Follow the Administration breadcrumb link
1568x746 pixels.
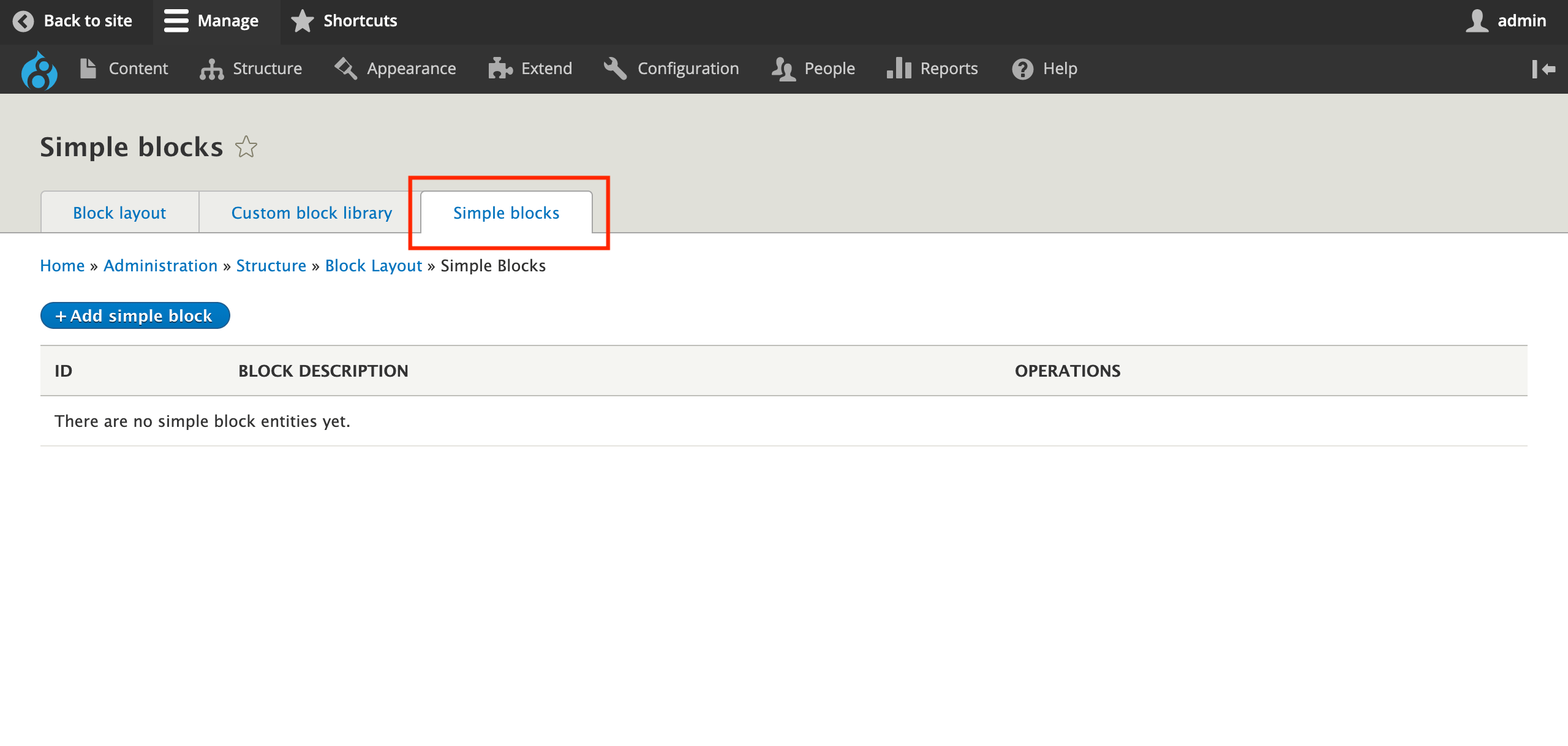160,266
